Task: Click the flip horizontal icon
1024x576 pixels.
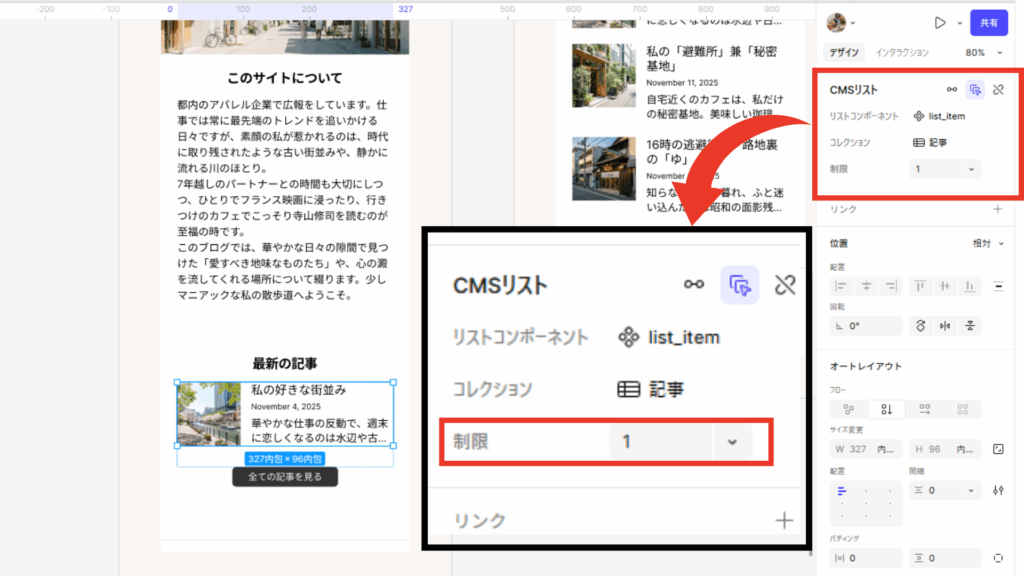Action: coord(945,326)
